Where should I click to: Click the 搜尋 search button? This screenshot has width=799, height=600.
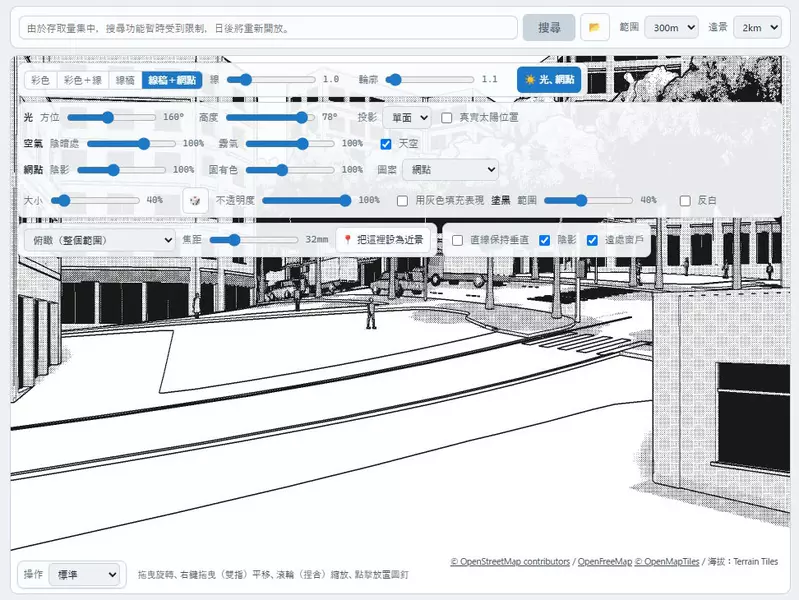pyautogui.click(x=549, y=28)
